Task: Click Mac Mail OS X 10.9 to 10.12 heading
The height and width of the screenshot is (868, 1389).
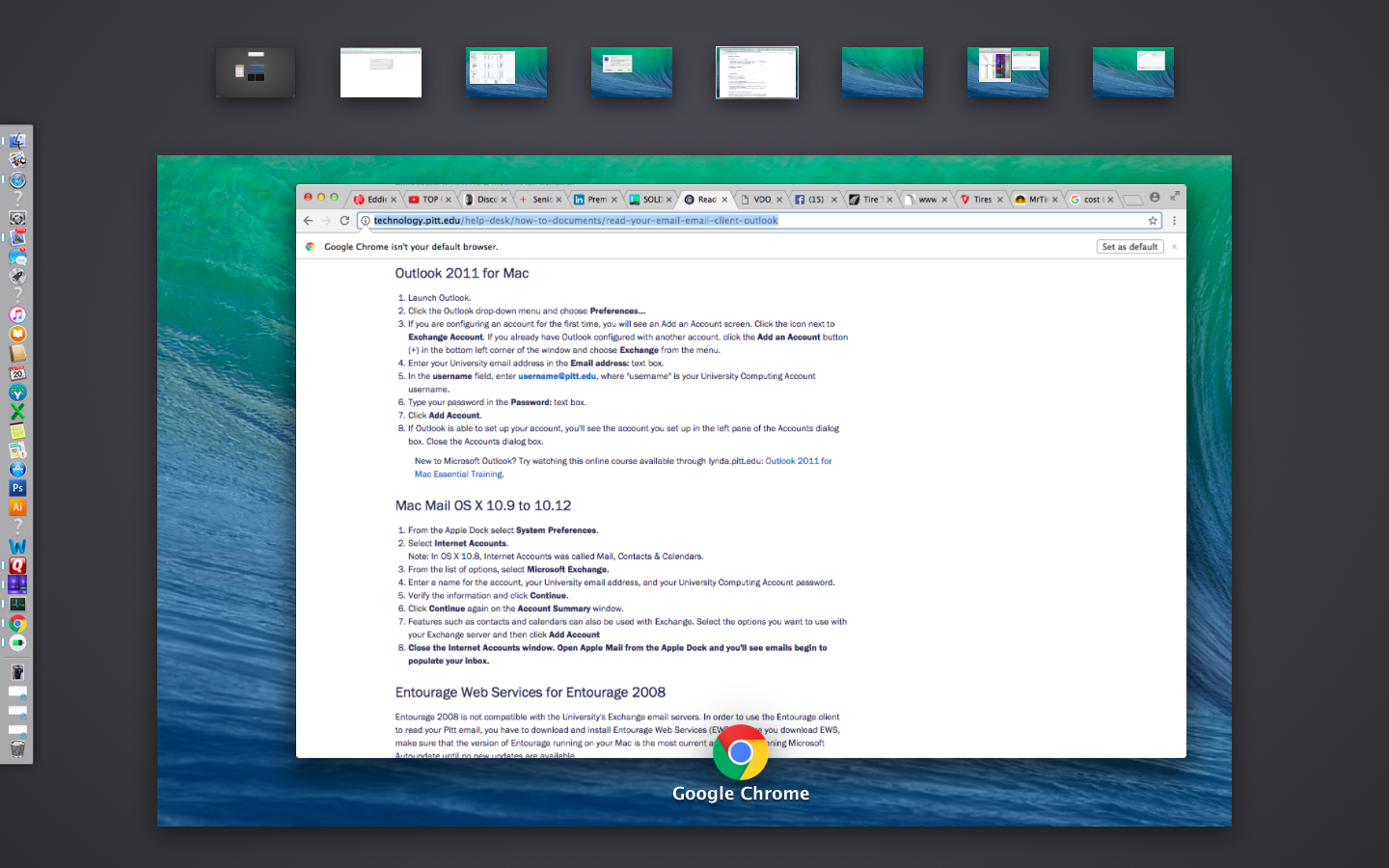Action: (483, 505)
